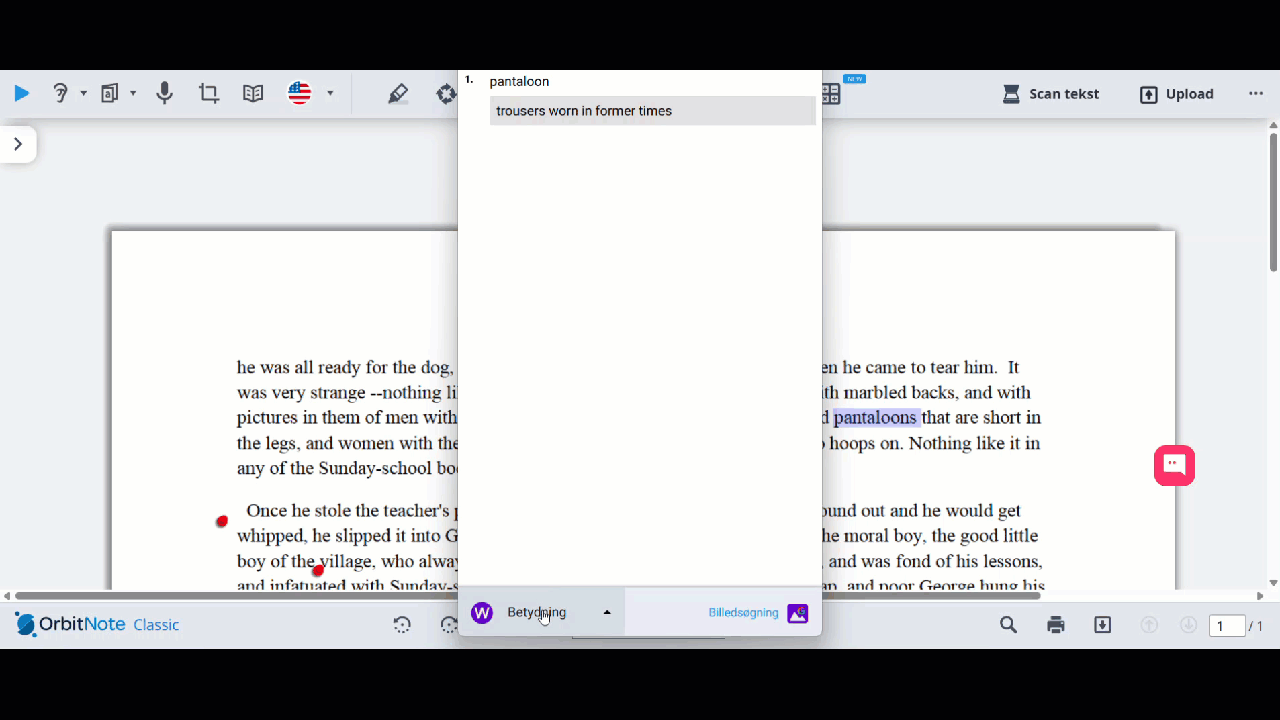The height and width of the screenshot is (720, 1280).
Task: Click the Betydning dropdown up-arrow
Action: tap(607, 613)
